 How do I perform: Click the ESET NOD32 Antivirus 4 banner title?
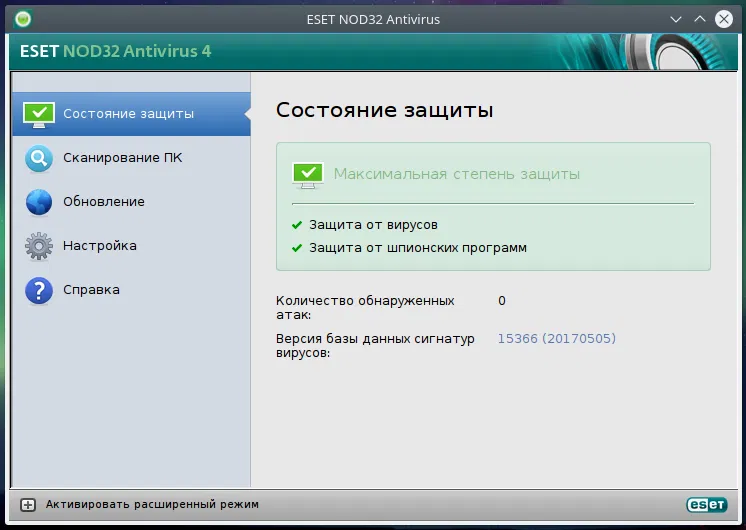[116, 51]
